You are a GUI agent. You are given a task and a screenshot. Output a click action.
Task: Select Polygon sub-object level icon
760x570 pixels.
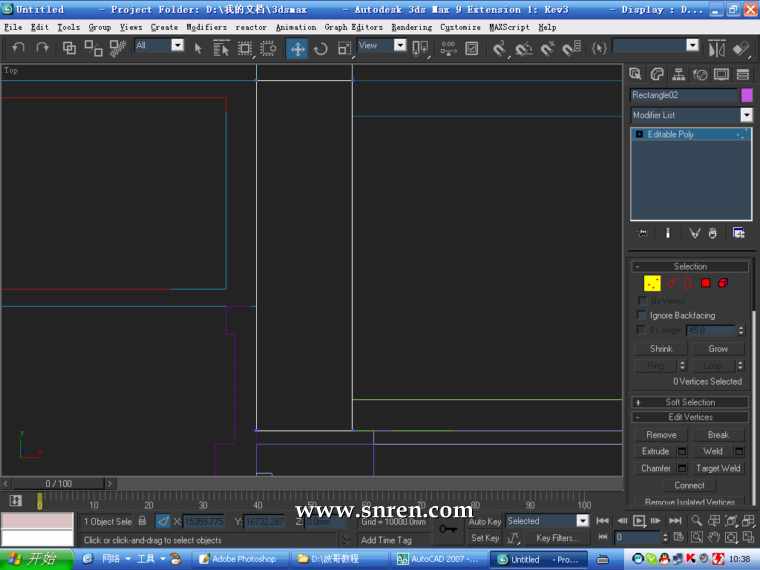706,283
